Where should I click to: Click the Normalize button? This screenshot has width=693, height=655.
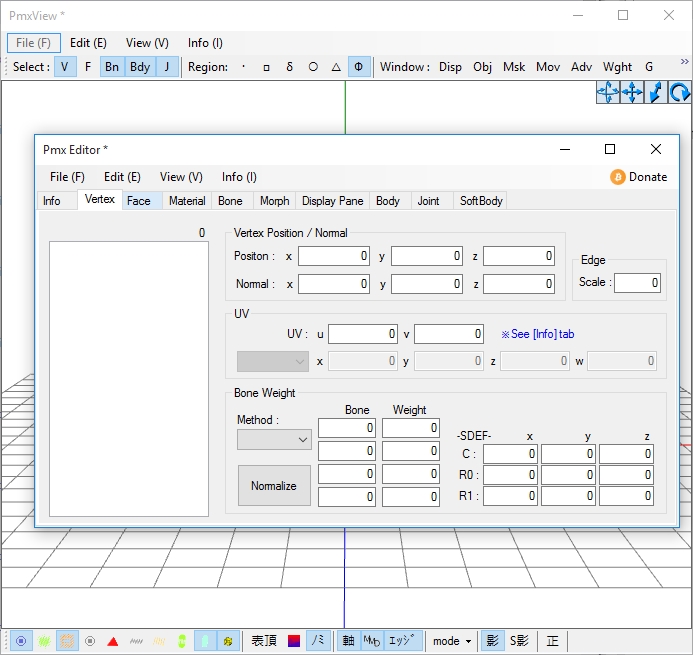[274, 485]
